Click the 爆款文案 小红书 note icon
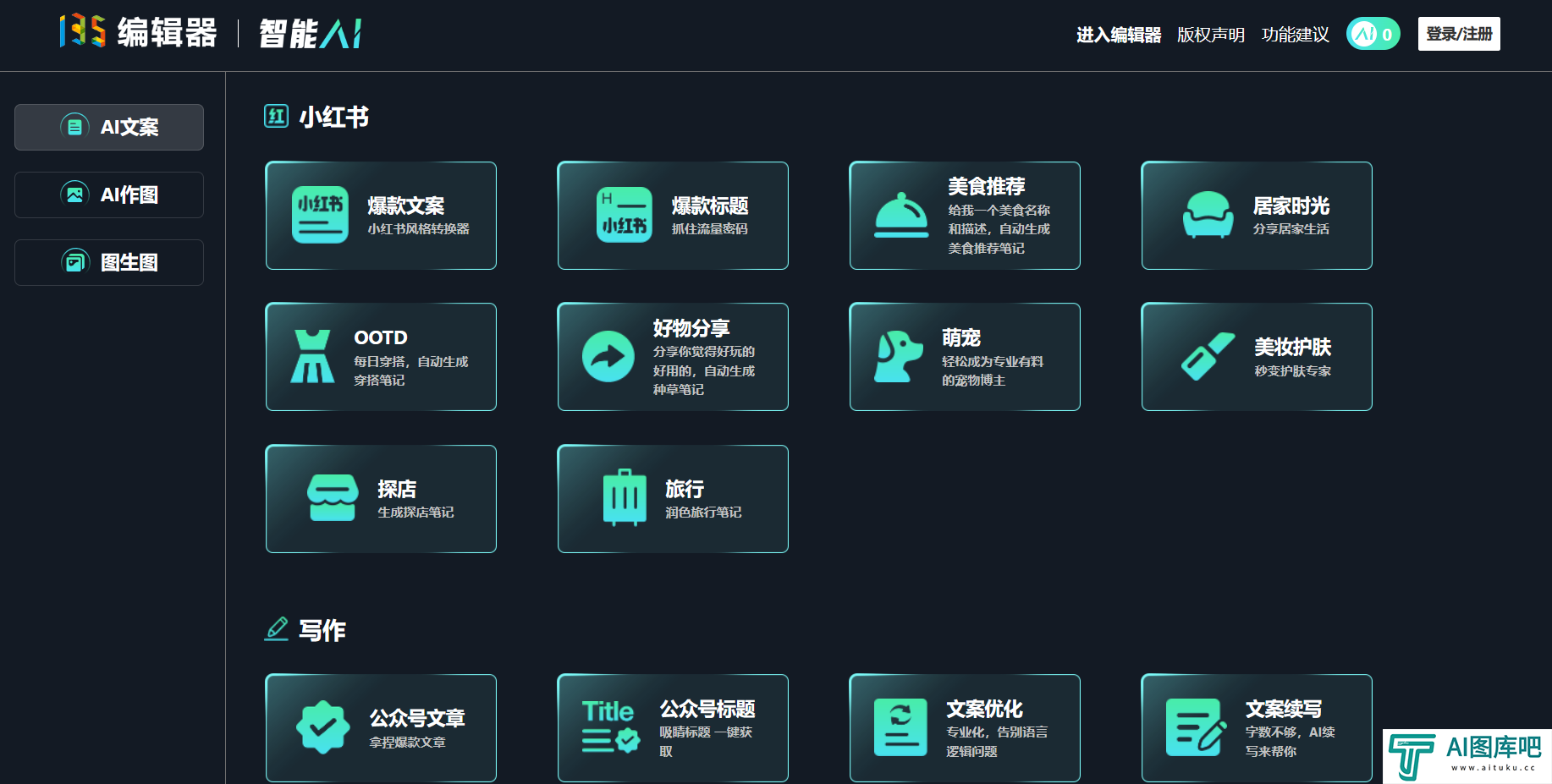The height and width of the screenshot is (784, 1552). tap(320, 215)
